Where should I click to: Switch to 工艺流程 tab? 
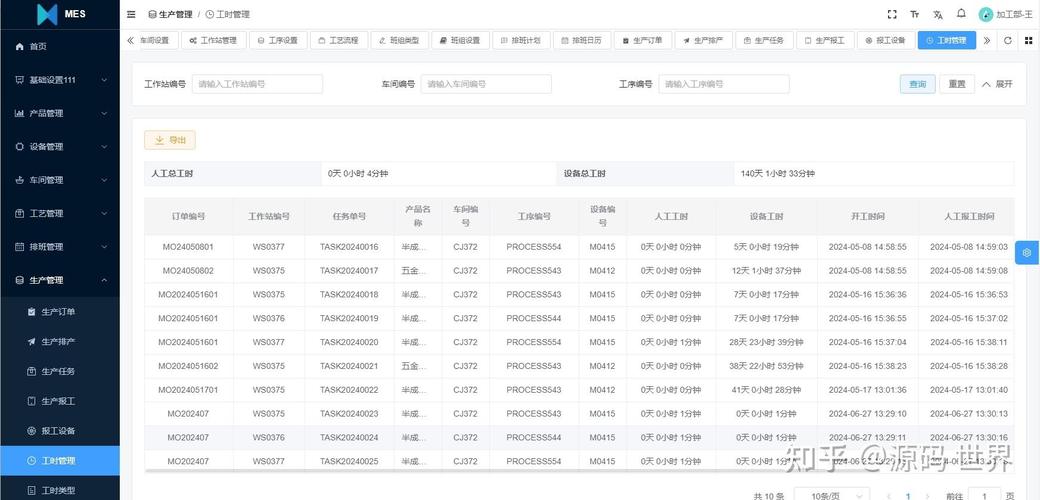click(x=338, y=40)
